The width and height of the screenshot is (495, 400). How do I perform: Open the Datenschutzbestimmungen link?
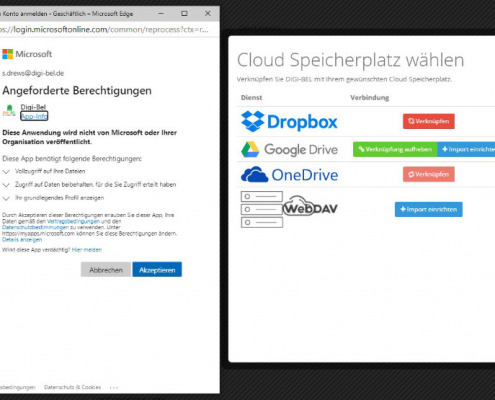point(35,227)
